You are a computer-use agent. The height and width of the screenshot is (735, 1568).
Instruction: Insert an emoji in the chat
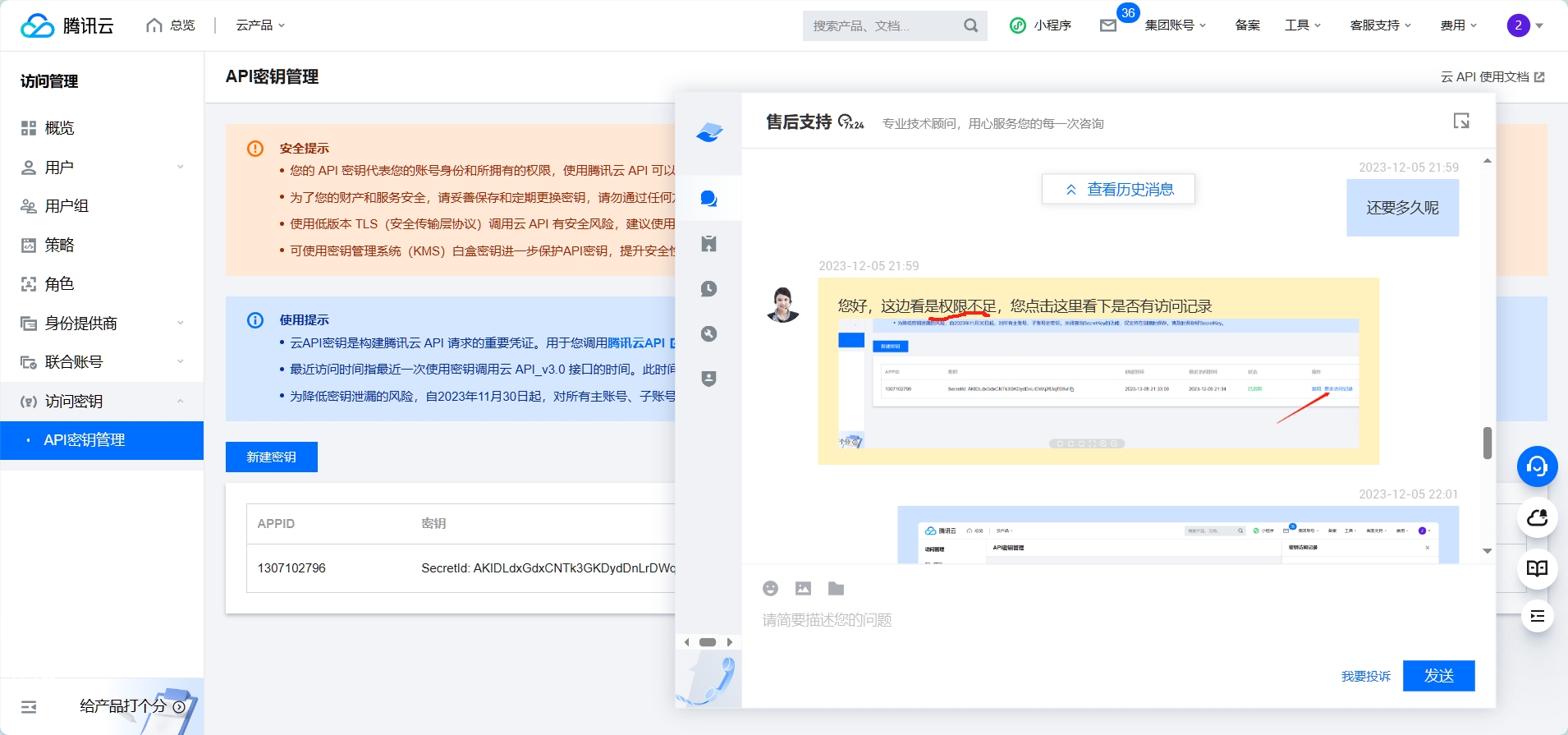click(770, 588)
